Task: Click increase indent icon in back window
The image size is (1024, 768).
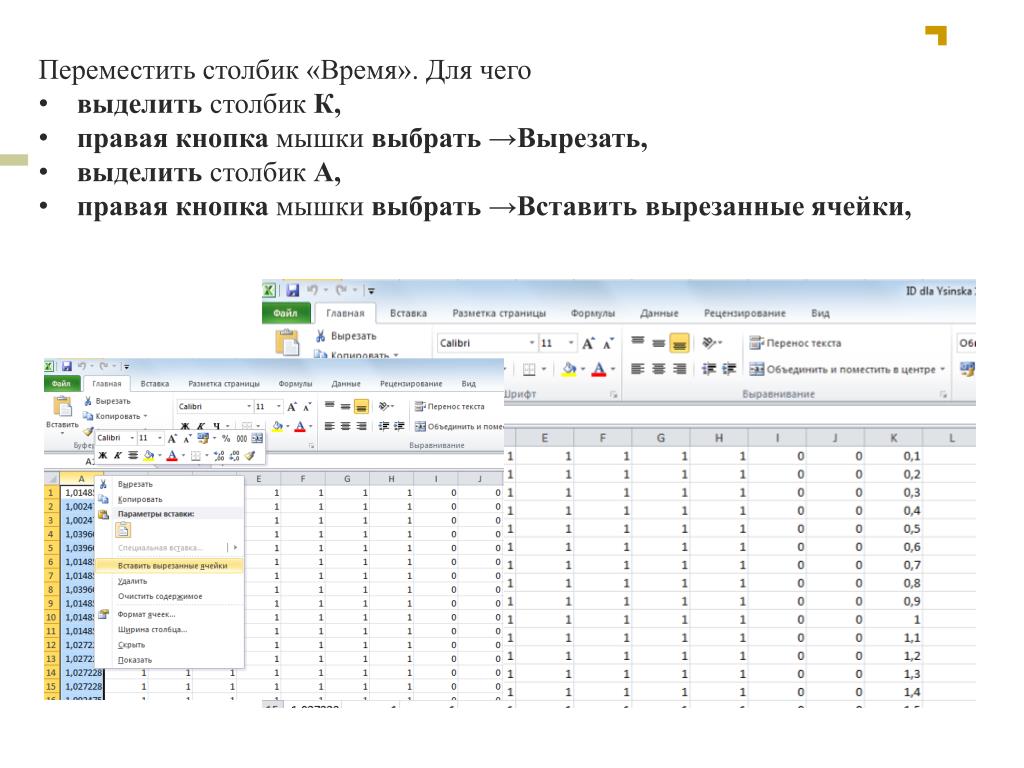Action: [x=729, y=369]
